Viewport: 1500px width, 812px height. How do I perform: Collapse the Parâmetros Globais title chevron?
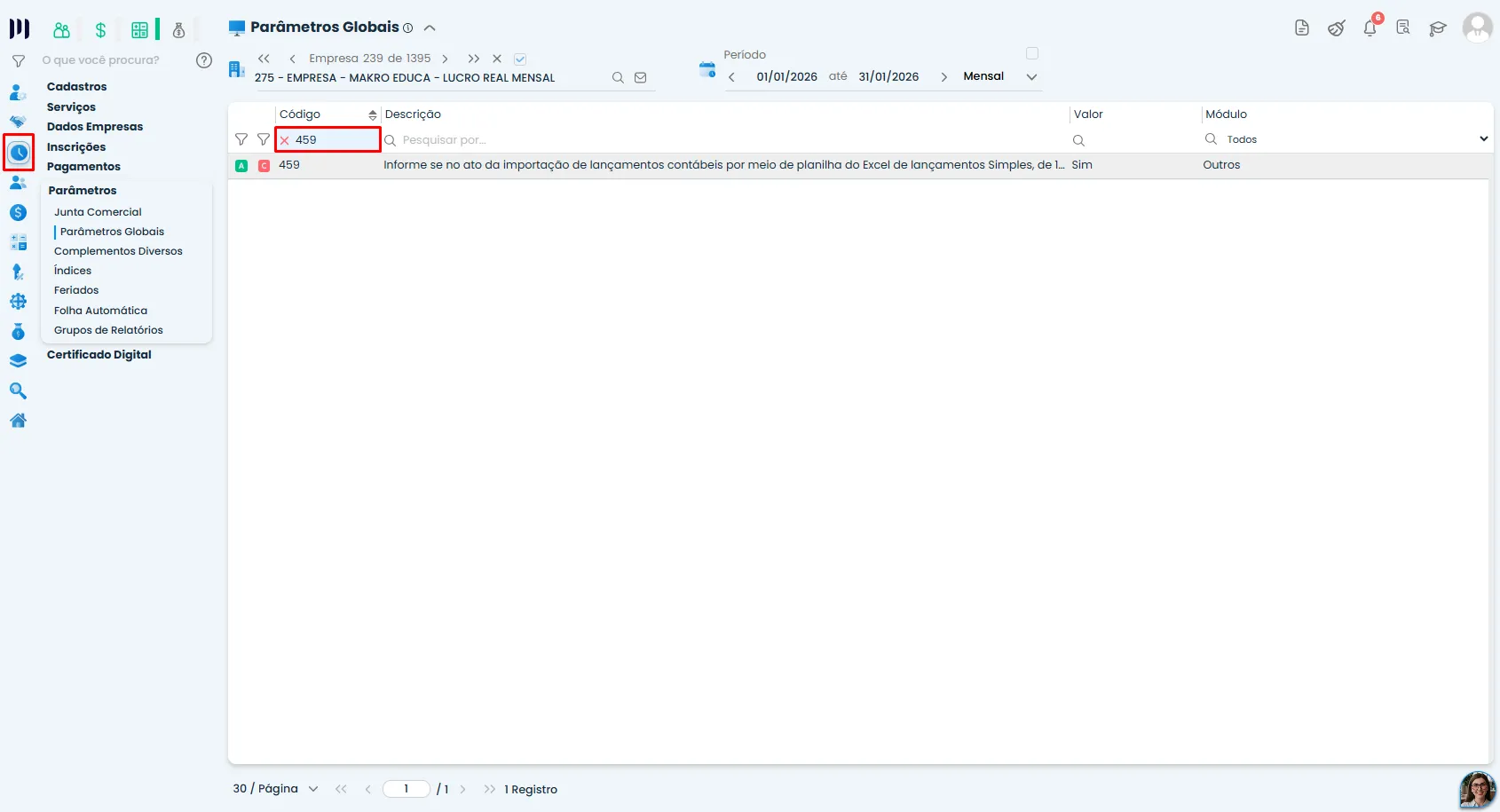click(430, 28)
